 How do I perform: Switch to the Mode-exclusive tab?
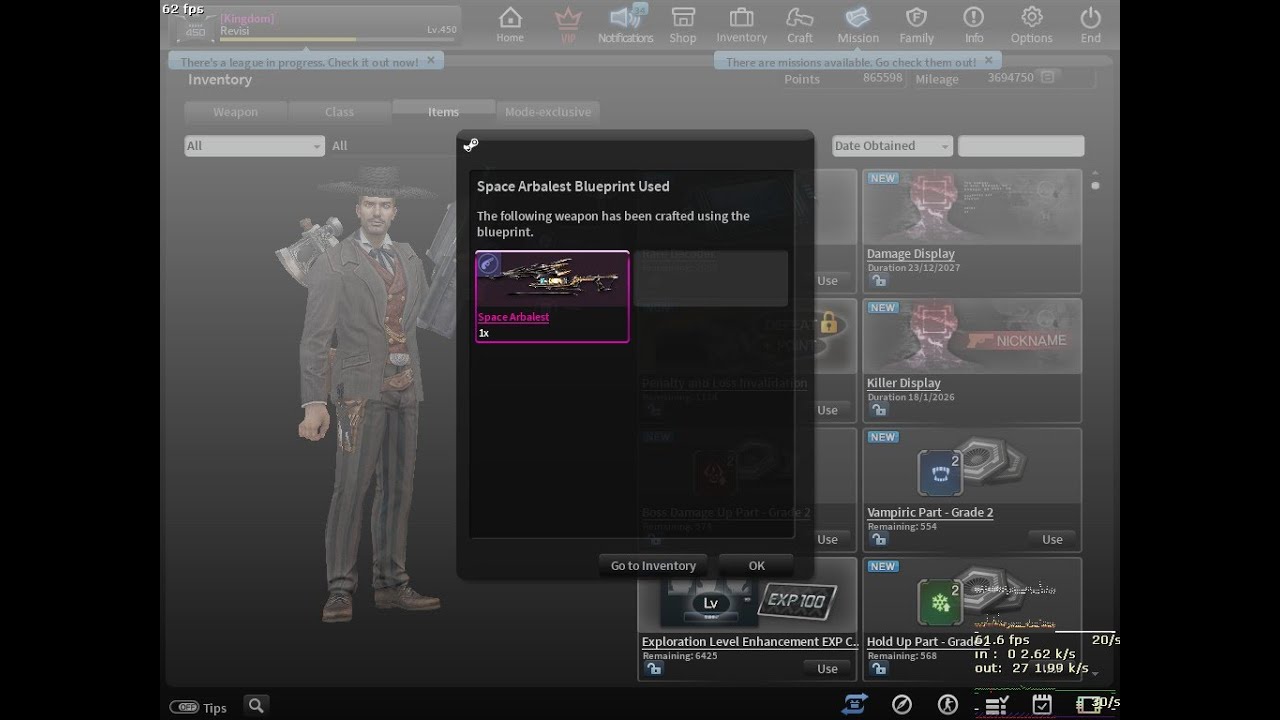tap(548, 112)
